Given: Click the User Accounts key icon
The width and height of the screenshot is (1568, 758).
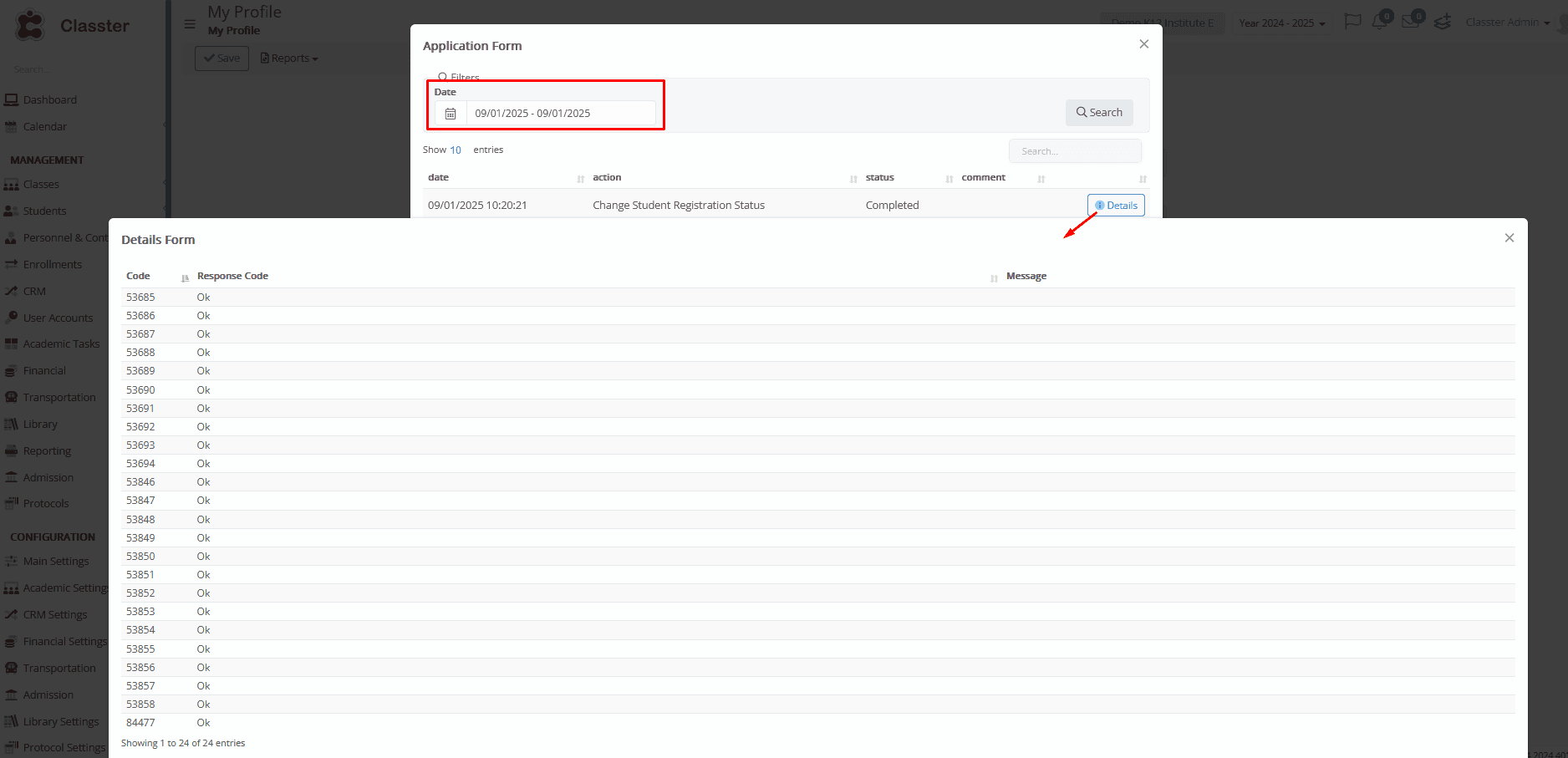Looking at the screenshot, I should point(11,318).
